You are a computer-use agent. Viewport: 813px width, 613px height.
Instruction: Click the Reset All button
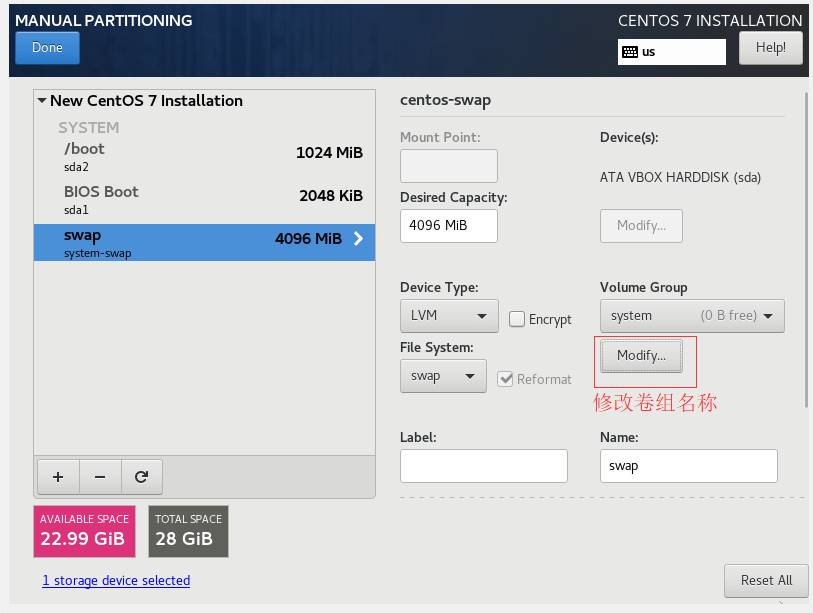click(x=766, y=580)
